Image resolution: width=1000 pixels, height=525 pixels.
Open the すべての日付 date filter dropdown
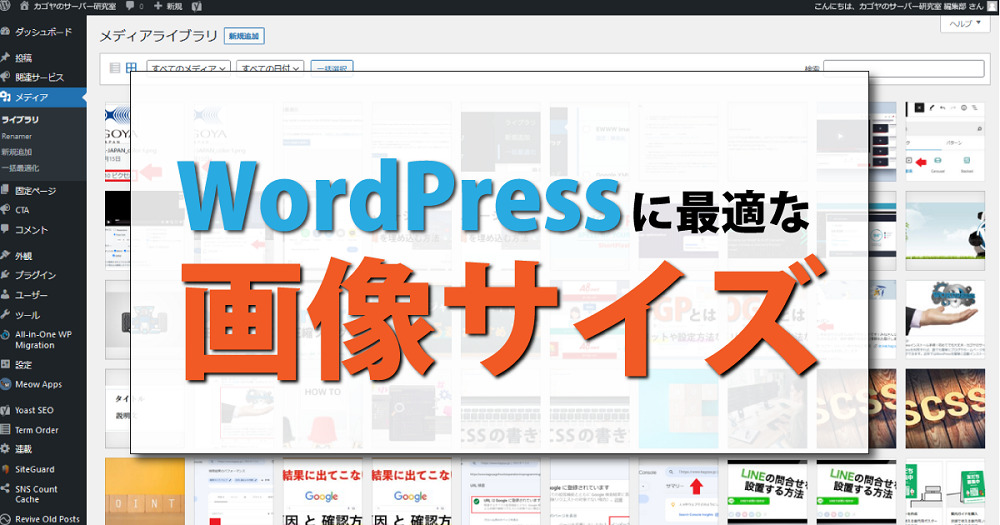point(270,68)
